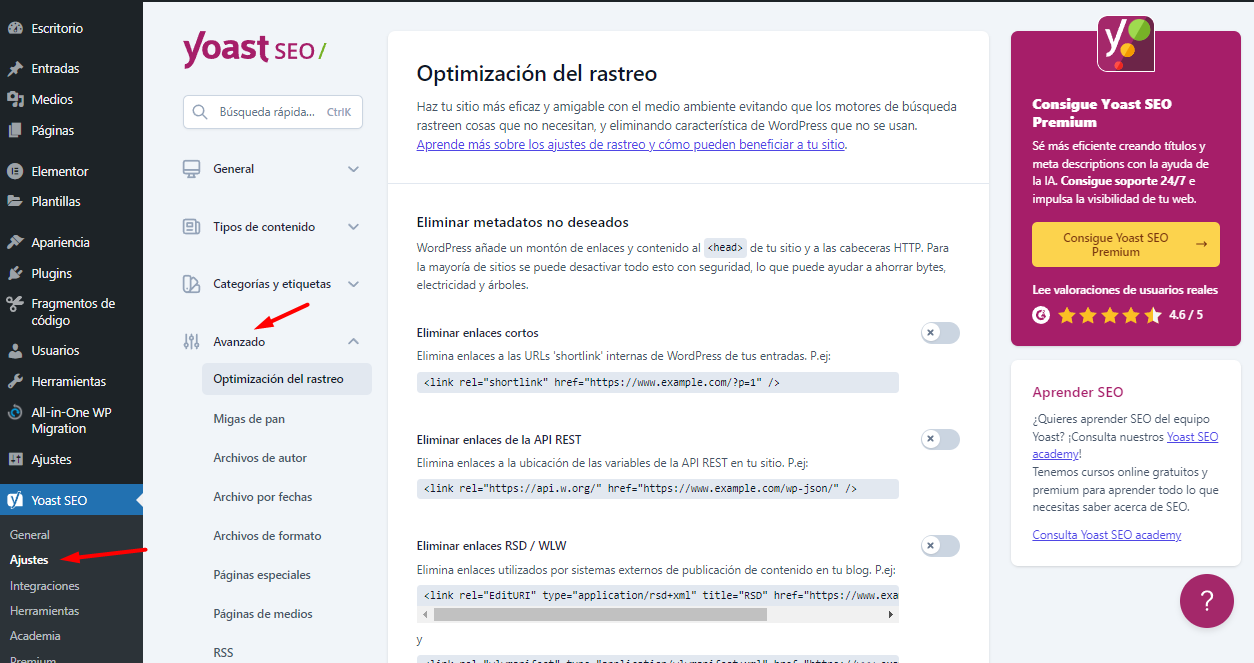Click the All-in-One WP Migration icon
Screen dimensions: 1254x663
point(15,413)
